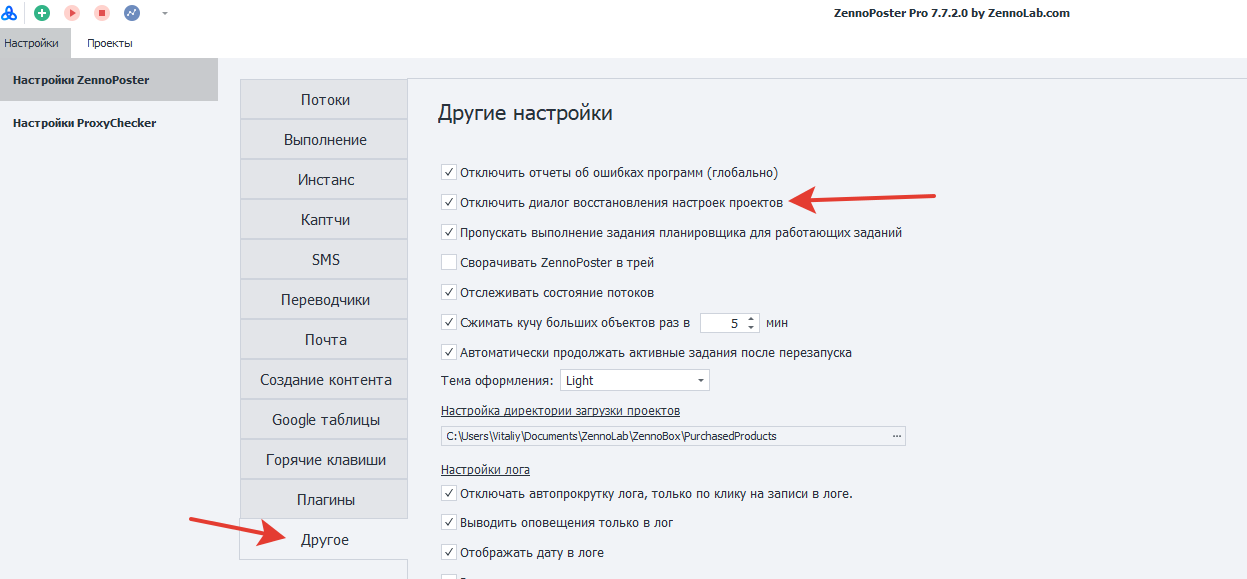
Task: Open the SMS settings tab
Action: pos(324,260)
